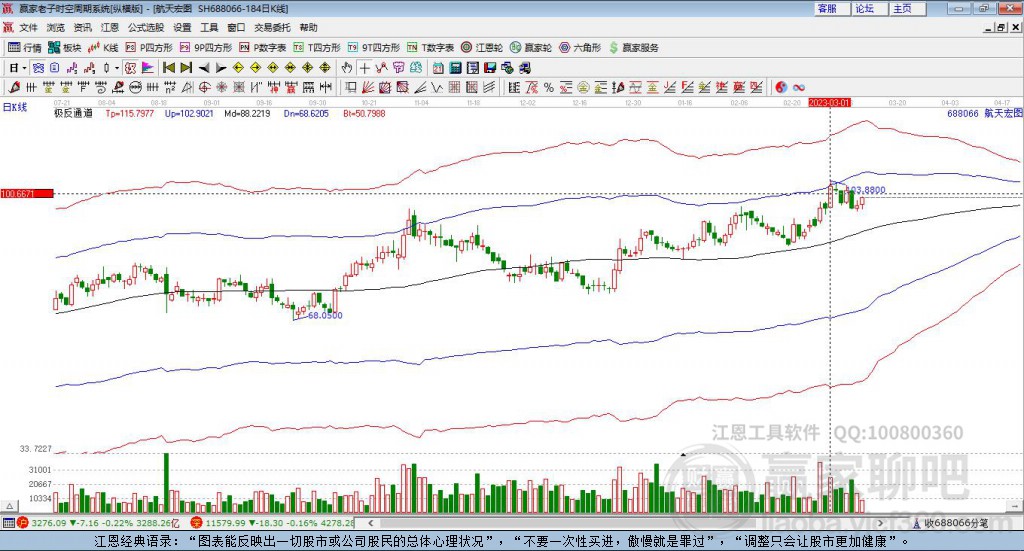Open the 江恩轮 Gann wheel tool

(483, 47)
